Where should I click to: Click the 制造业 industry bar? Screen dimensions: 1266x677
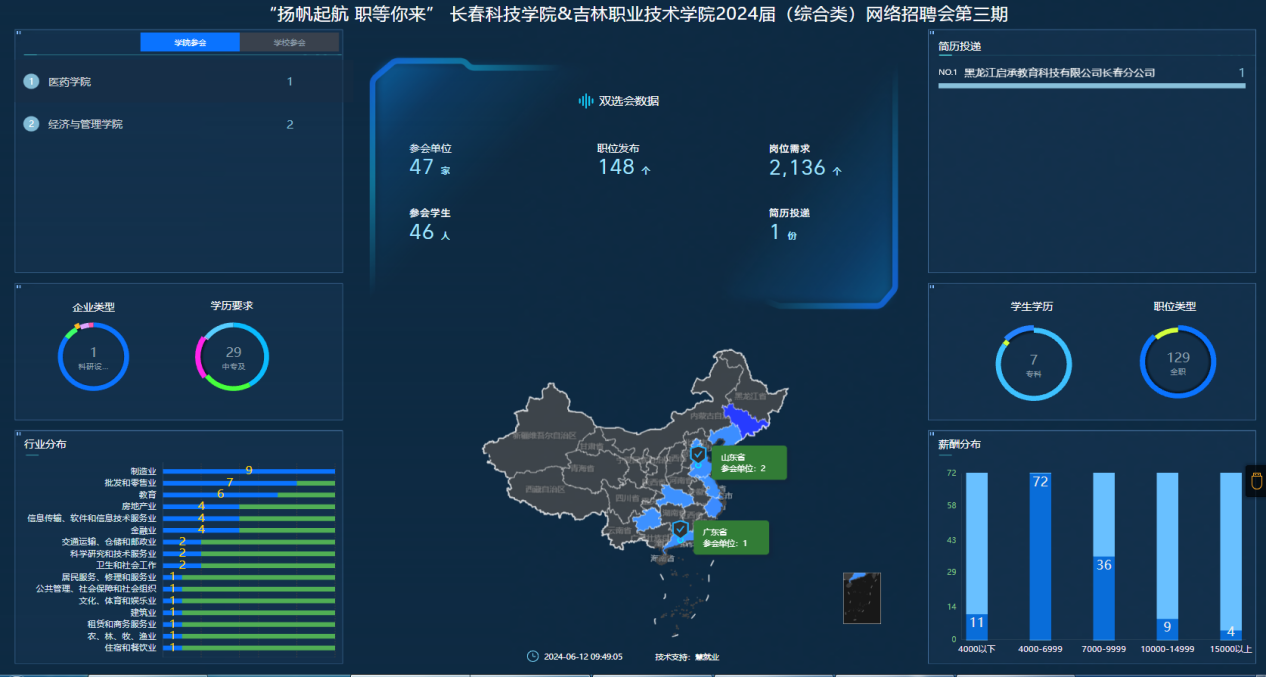pyautogui.click(x=248, y=471)
